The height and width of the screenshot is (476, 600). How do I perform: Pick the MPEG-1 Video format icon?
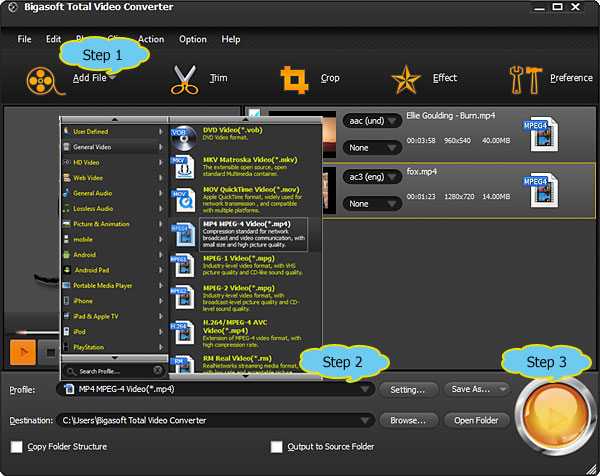tap(184, 266)
